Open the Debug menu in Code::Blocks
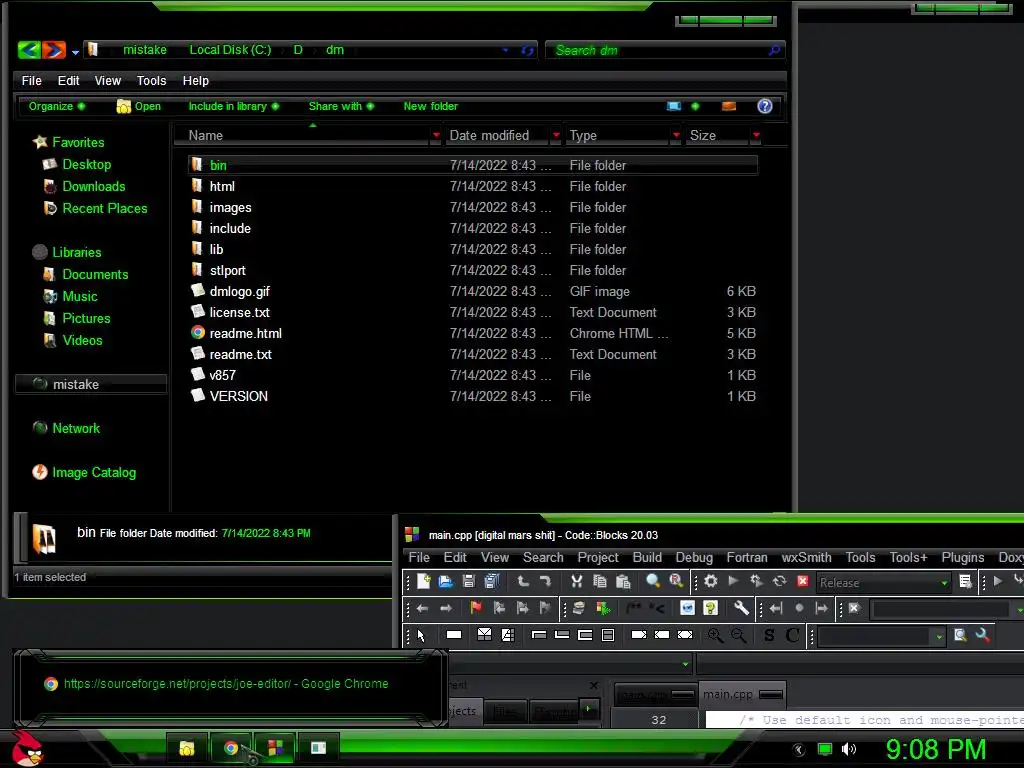This screenshot has width=1024, height=768. [x=694, y=557]
